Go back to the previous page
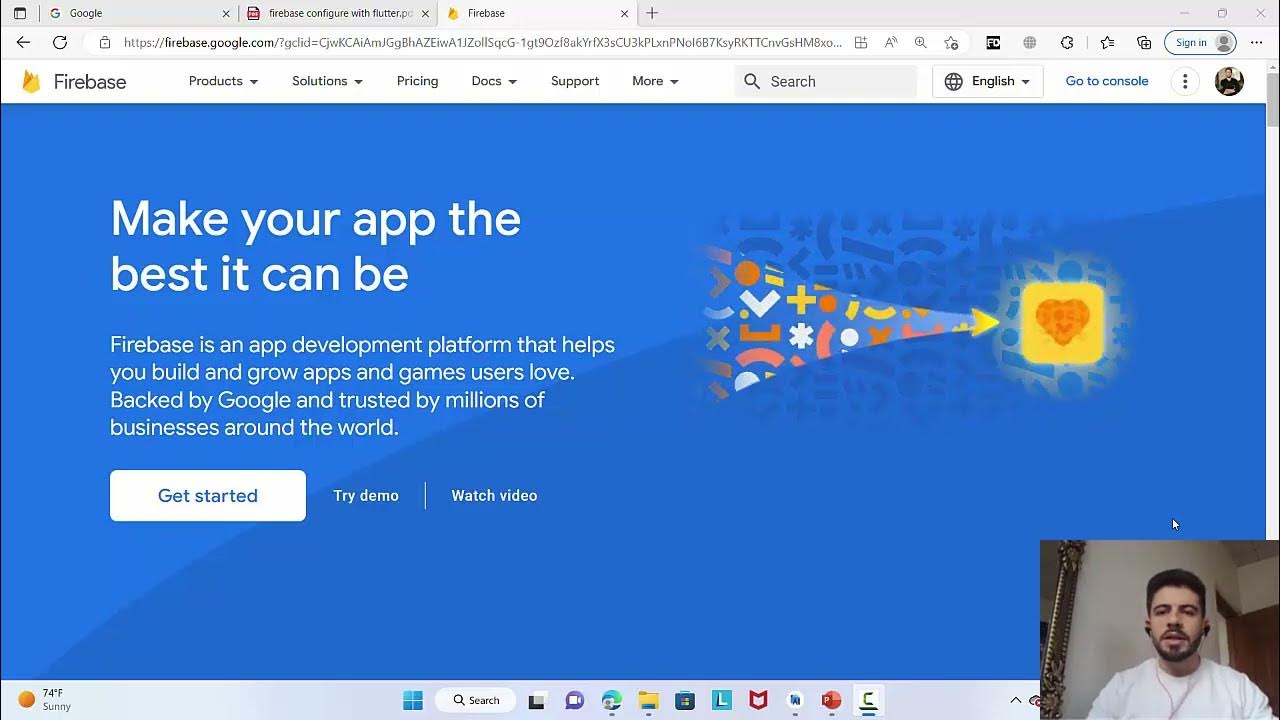Image resolution: width=1280 pixels, height=720 pixels. point(23,42)
